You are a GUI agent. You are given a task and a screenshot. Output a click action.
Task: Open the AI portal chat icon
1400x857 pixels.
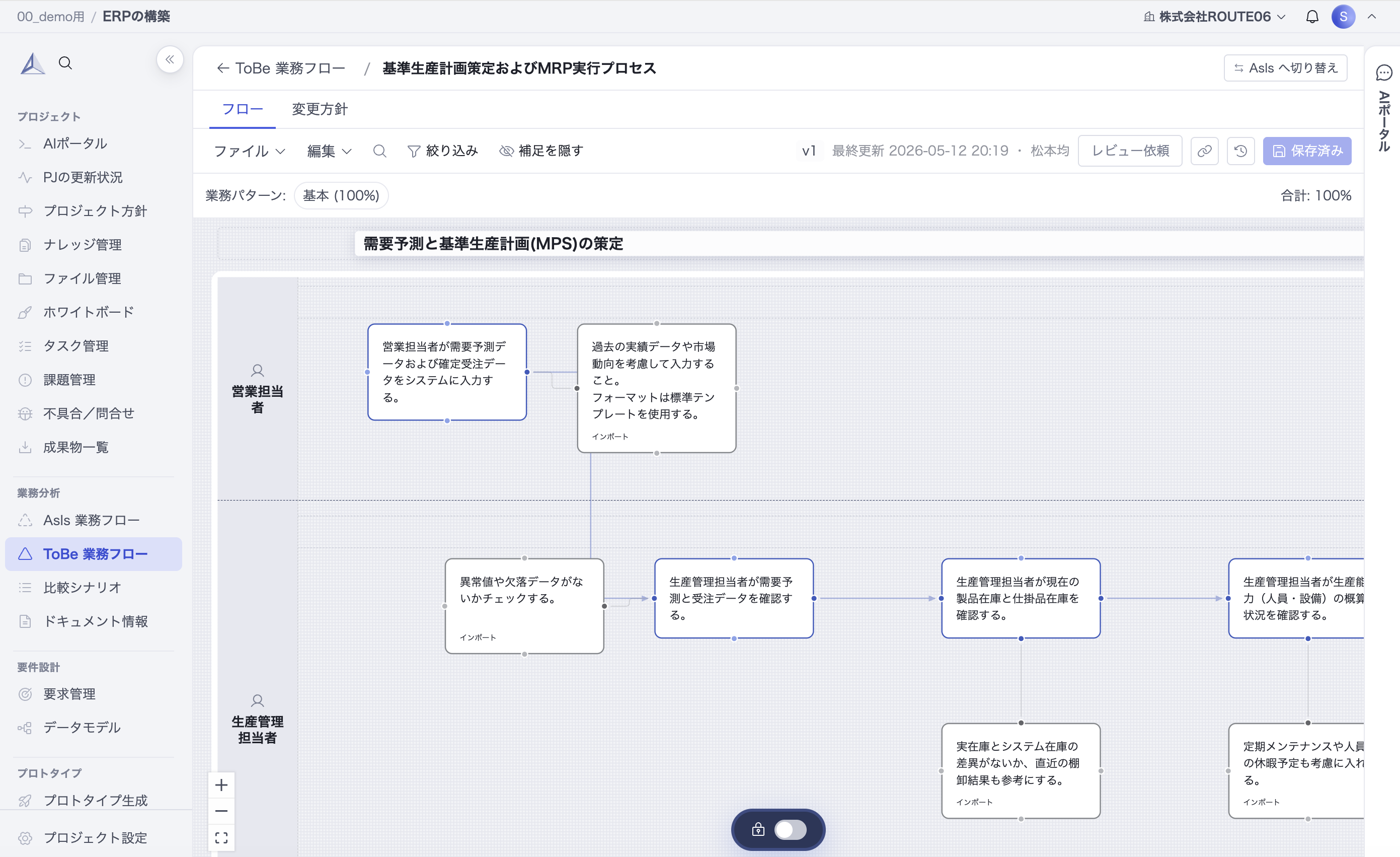[1383, 73]
